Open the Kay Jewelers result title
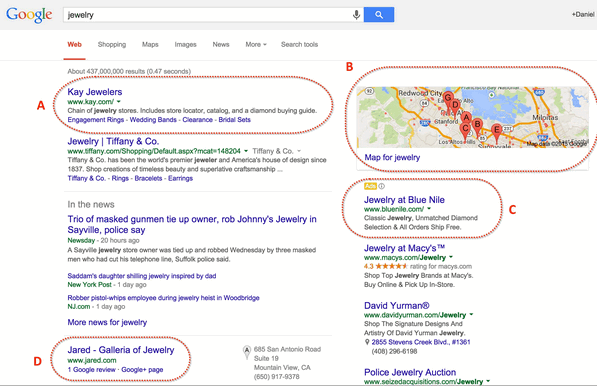The height and width of the screenshot is (386, 597). point(95,92)
